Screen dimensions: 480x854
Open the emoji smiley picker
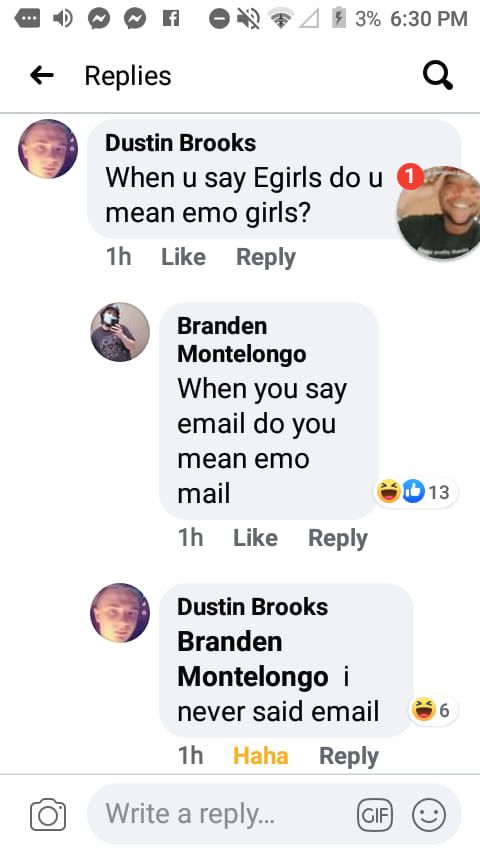pyautogui.click(x=429, y=815)
